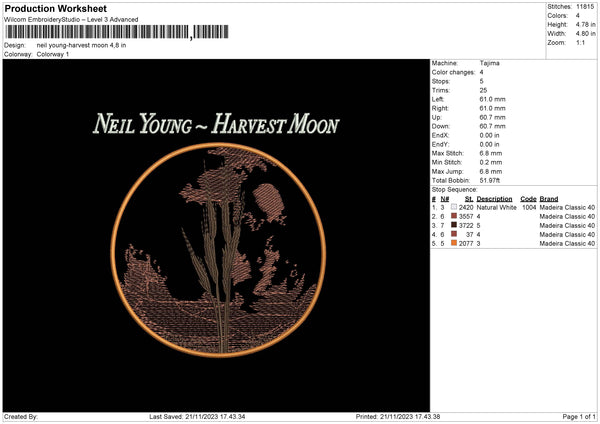Viewport: 600px width, 424px height.
Task: Click the Code column header
Action: pyautogui.click(x=528, y=199)
